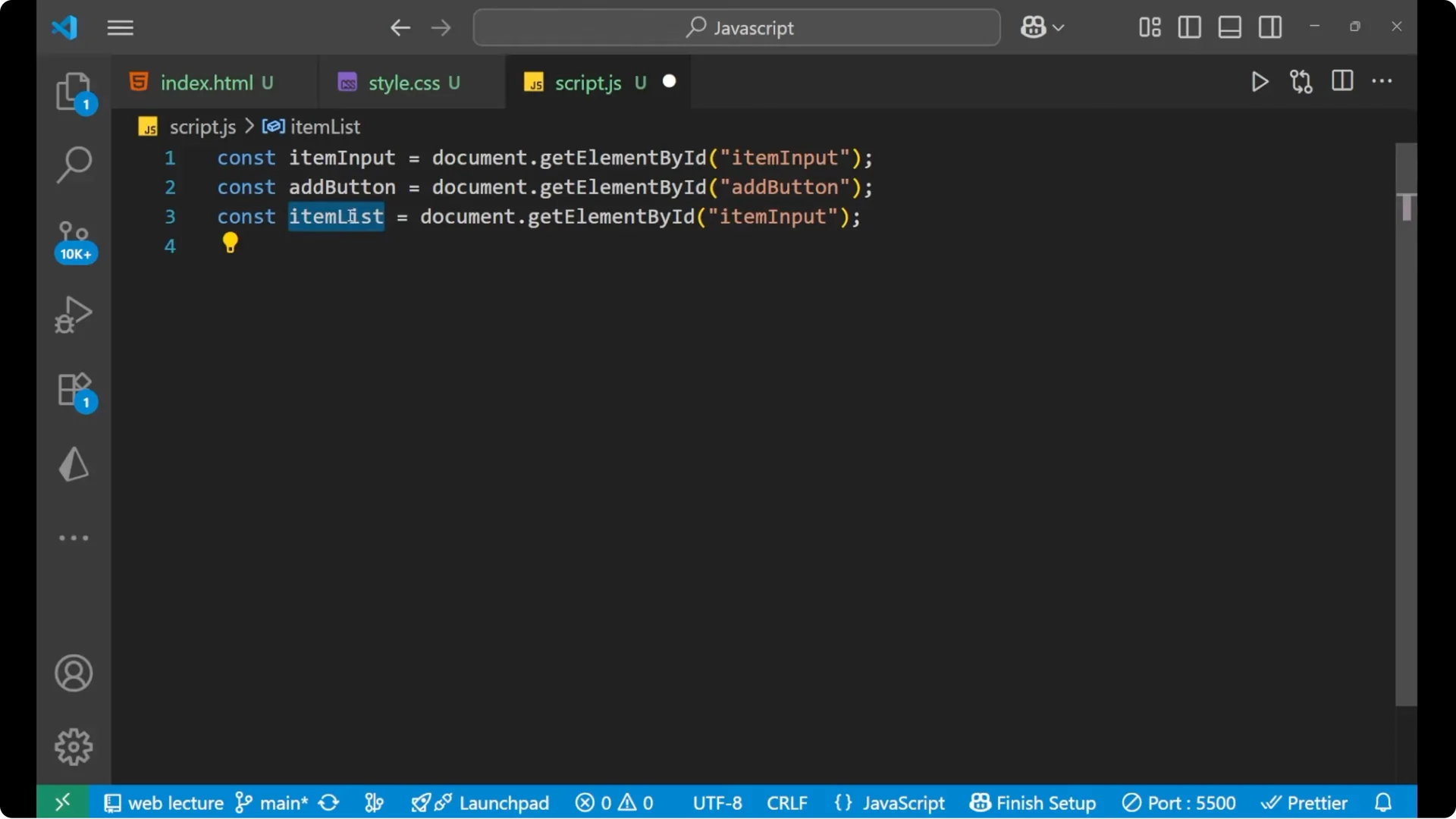Open the hamburger application menu
This screenshot has width=1456, height=819.
click(120, 28)
